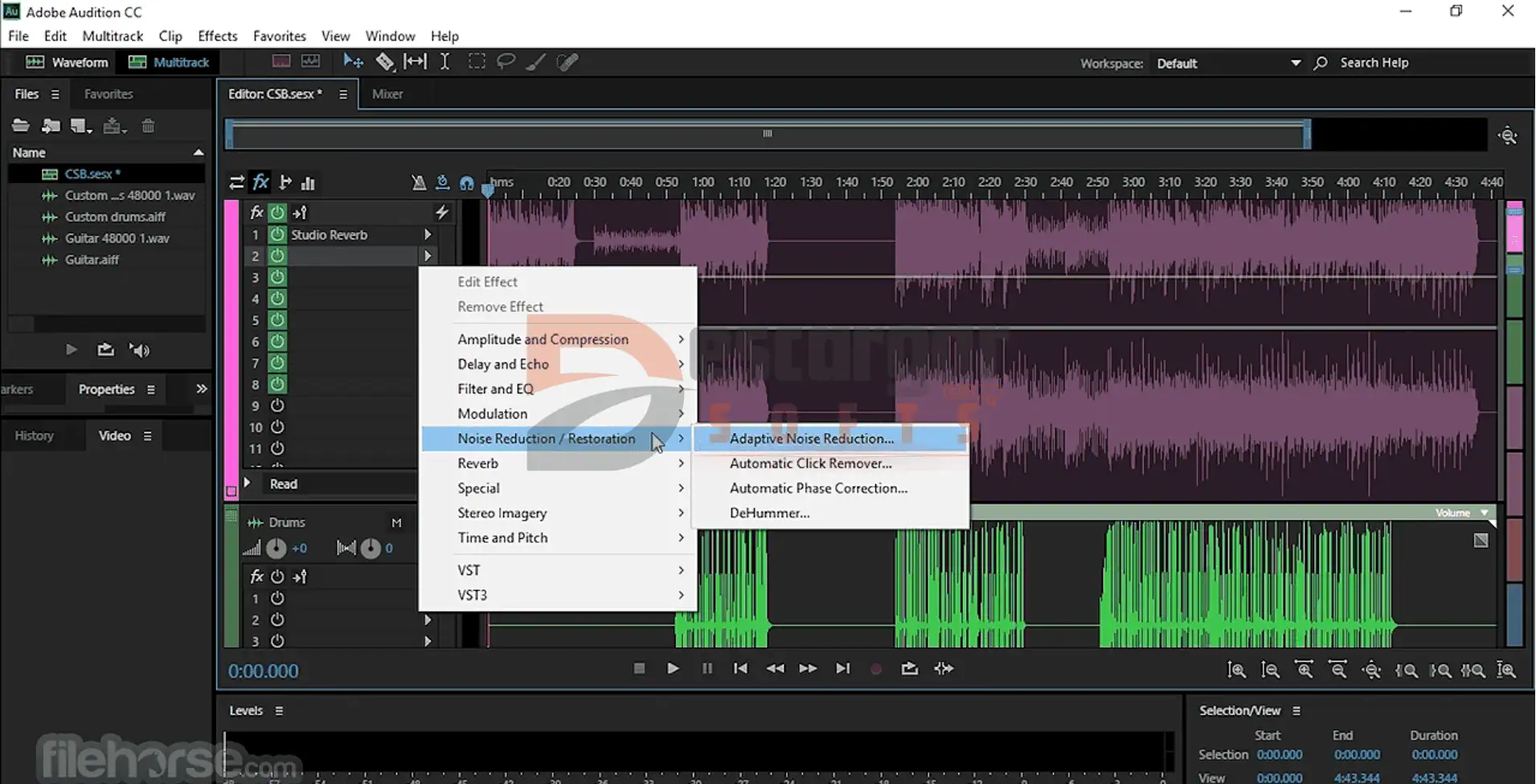Viewport: 1536px width, 784px height.
Task: Expand the Read automation mode section
Action: 248,484
